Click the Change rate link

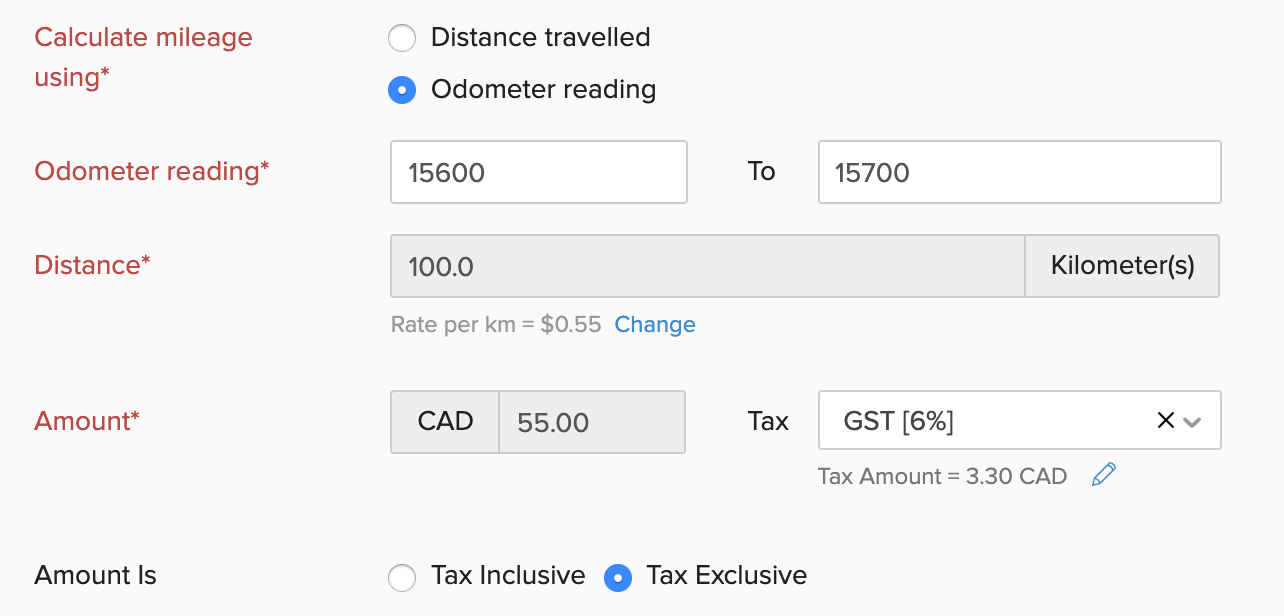coord(655,325)
